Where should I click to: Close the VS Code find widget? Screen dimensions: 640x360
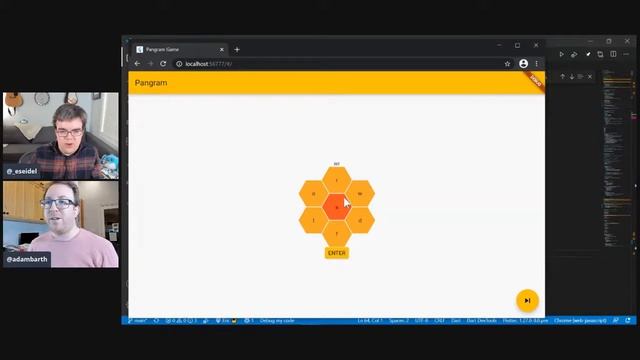[590, 77]
